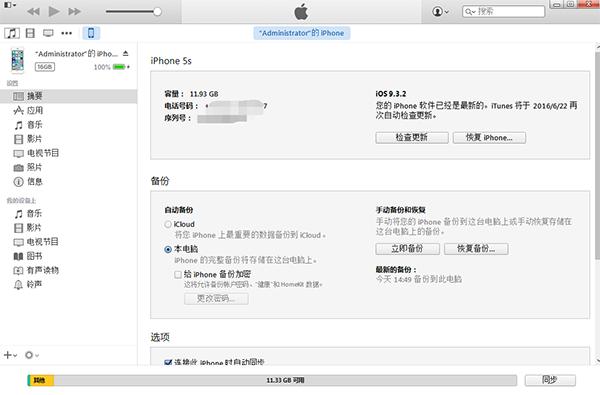Click the iPhone 5s heading
The image size is (600, 395).
point(171,61)
